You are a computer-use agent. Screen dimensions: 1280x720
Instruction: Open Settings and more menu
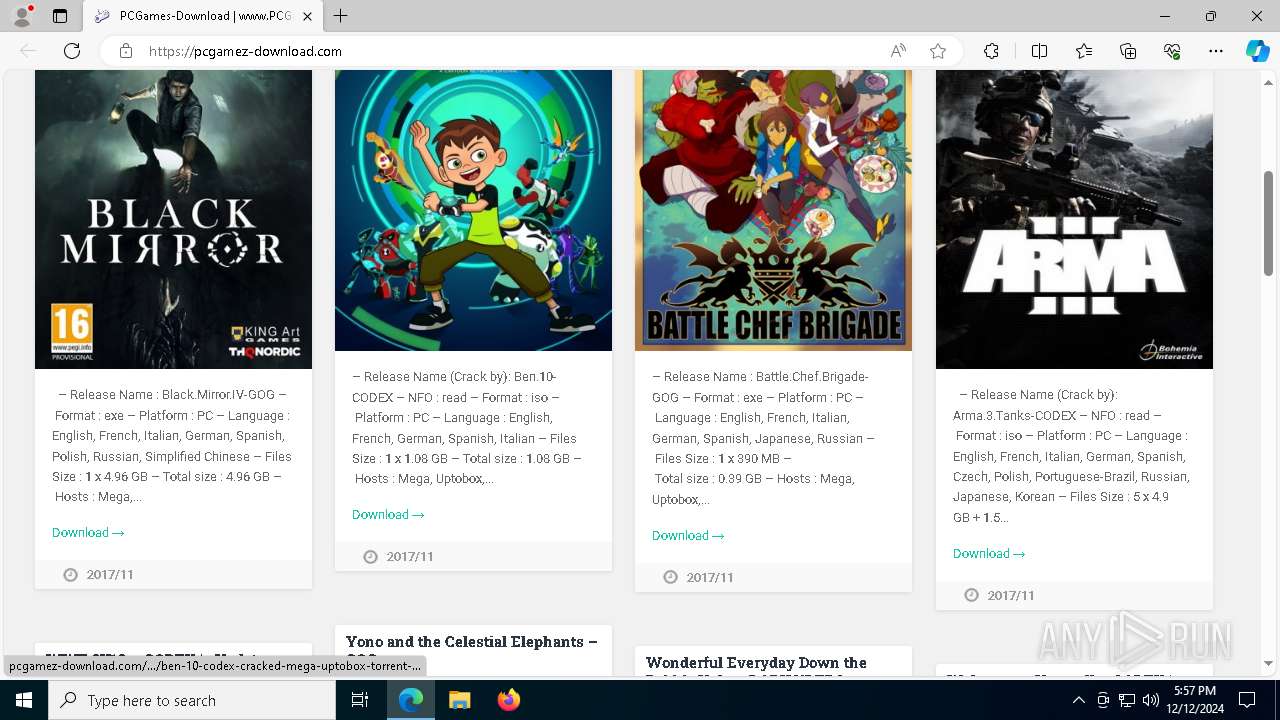pyautogui.click(x=1216, y=51)
